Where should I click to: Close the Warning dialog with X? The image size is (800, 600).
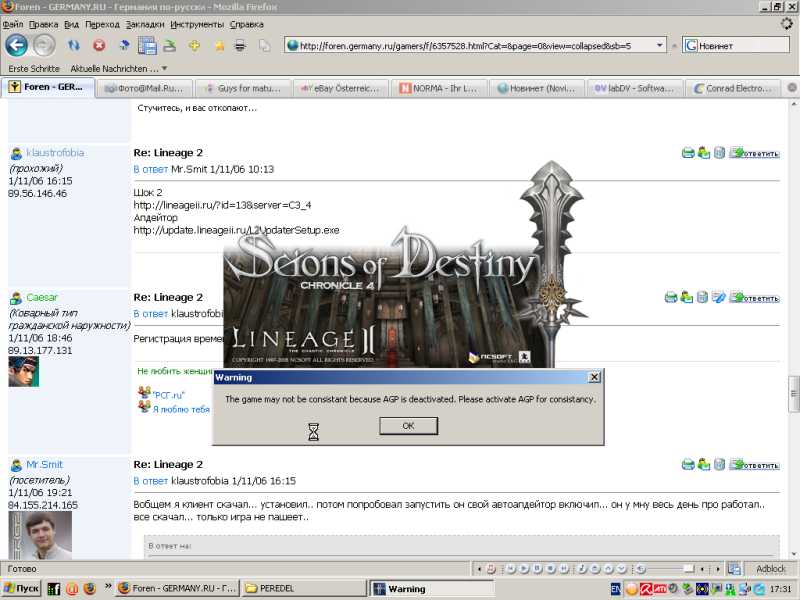click(594, 377)
